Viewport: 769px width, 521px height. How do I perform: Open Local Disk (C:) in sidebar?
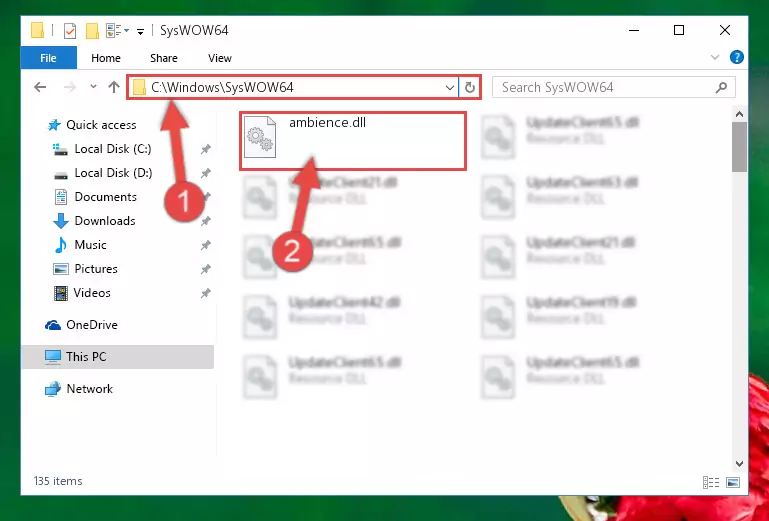click(113, 149)
